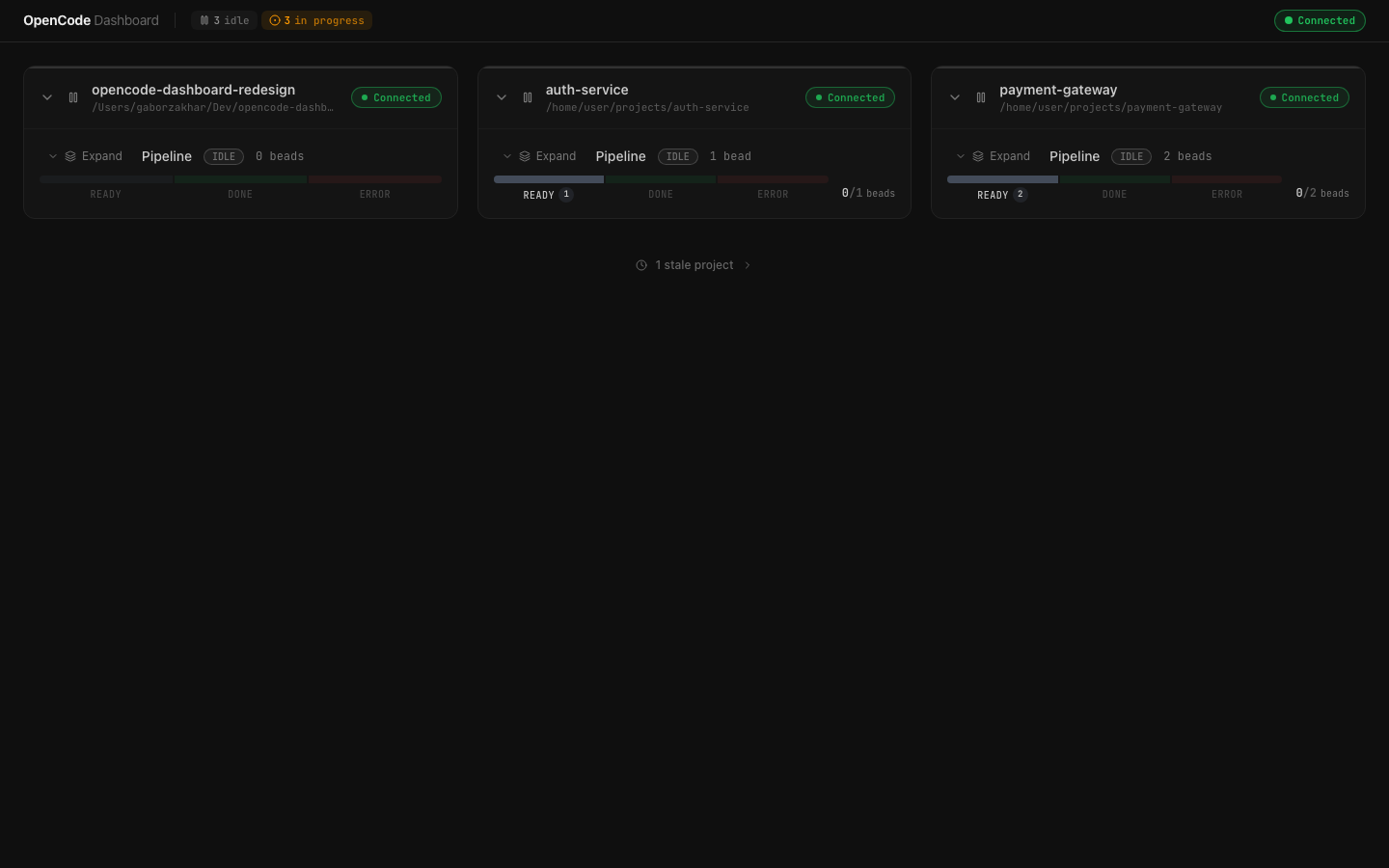Click the pause icon beside opencode-dashboard-redesign
Screen dimensions: 1389x868
(x=73, y=97)
